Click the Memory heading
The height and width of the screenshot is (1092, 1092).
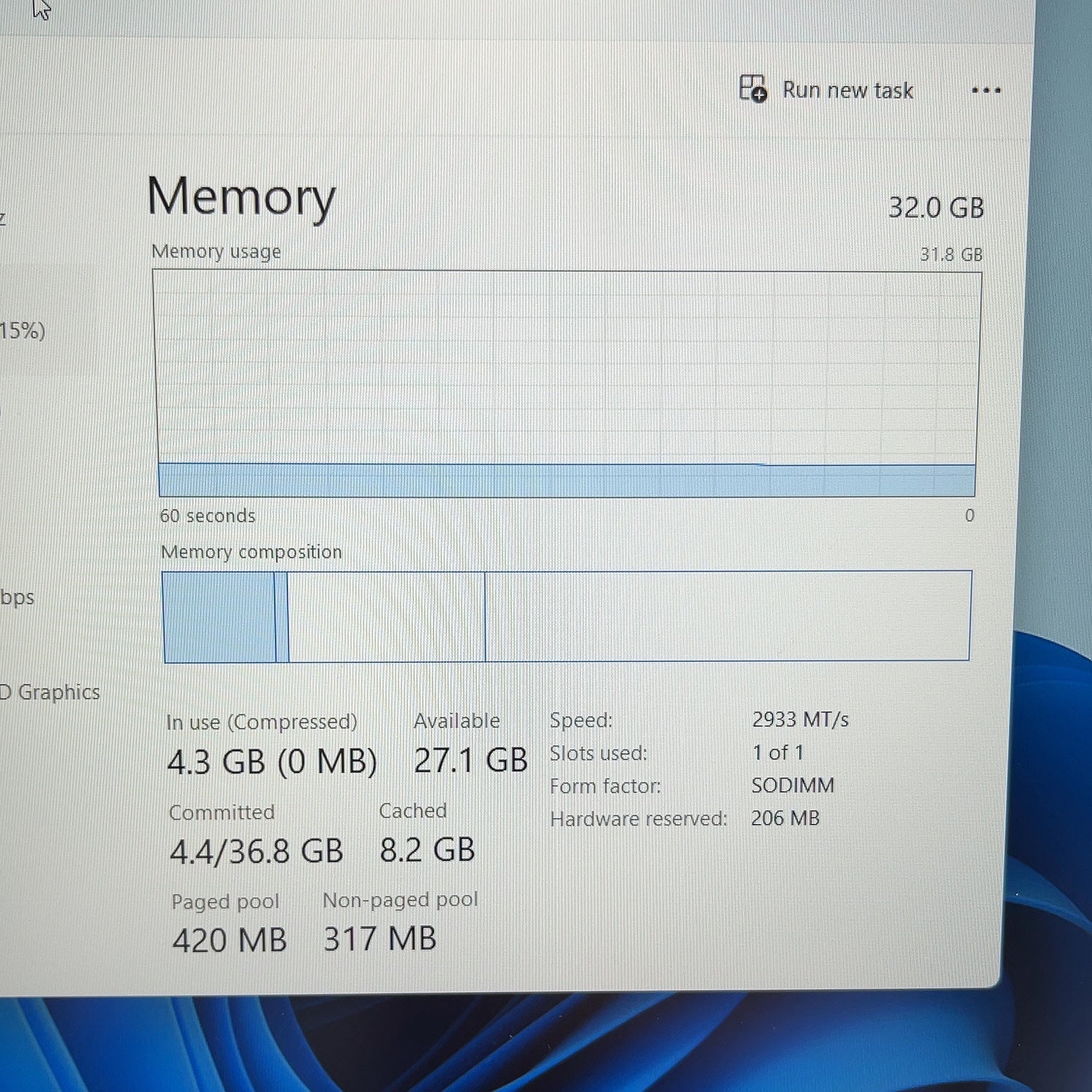[241, 197]
